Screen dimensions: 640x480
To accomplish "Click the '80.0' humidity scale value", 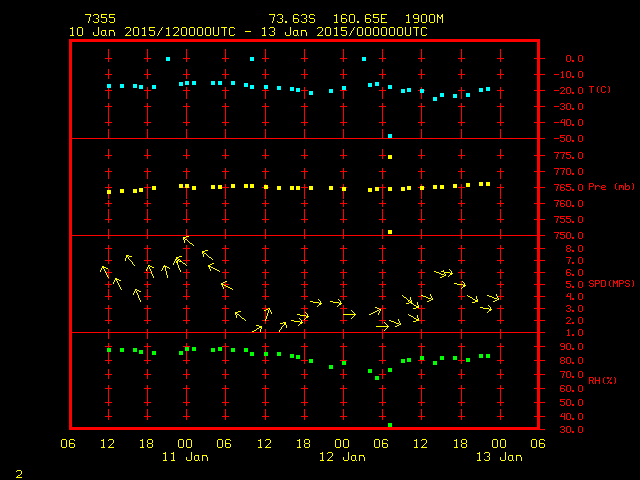I will click(x=571, y=361).
